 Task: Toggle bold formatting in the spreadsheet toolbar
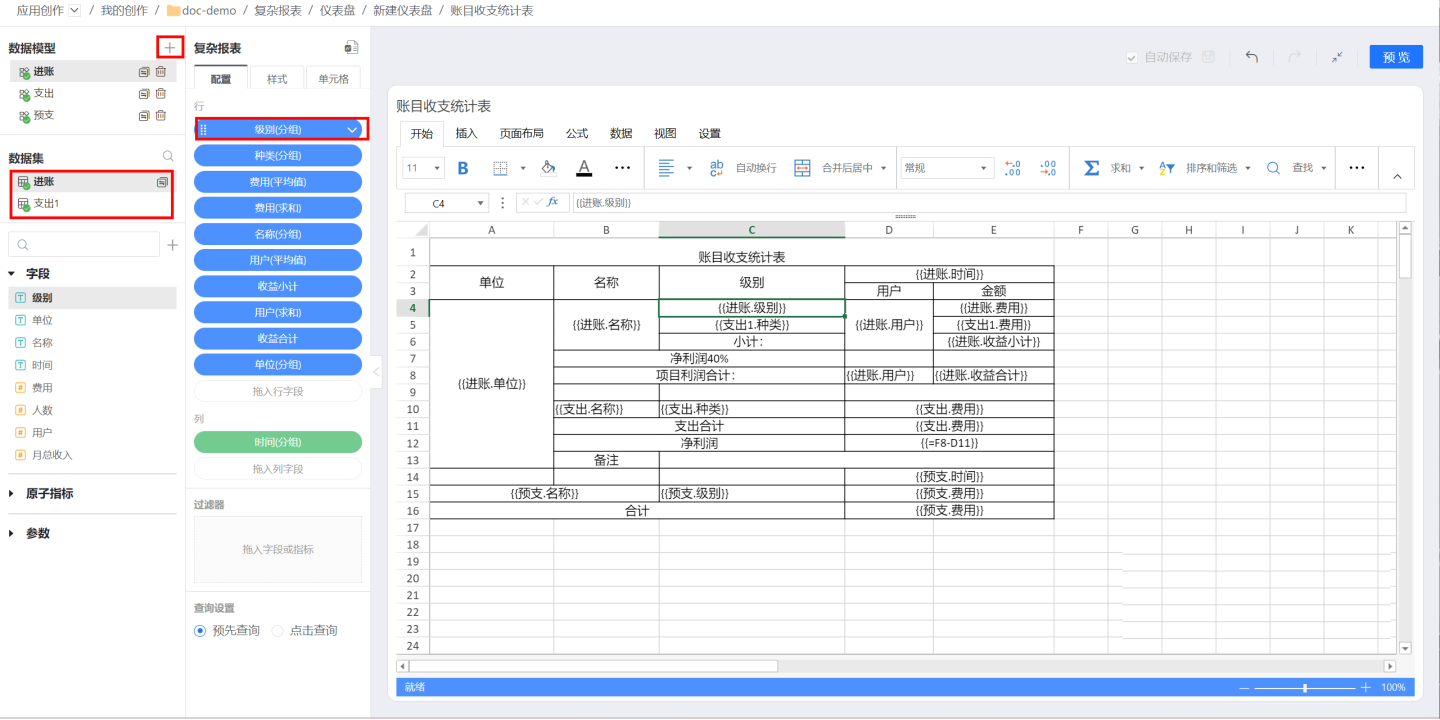pyautogui.click(x=462, y=168)
